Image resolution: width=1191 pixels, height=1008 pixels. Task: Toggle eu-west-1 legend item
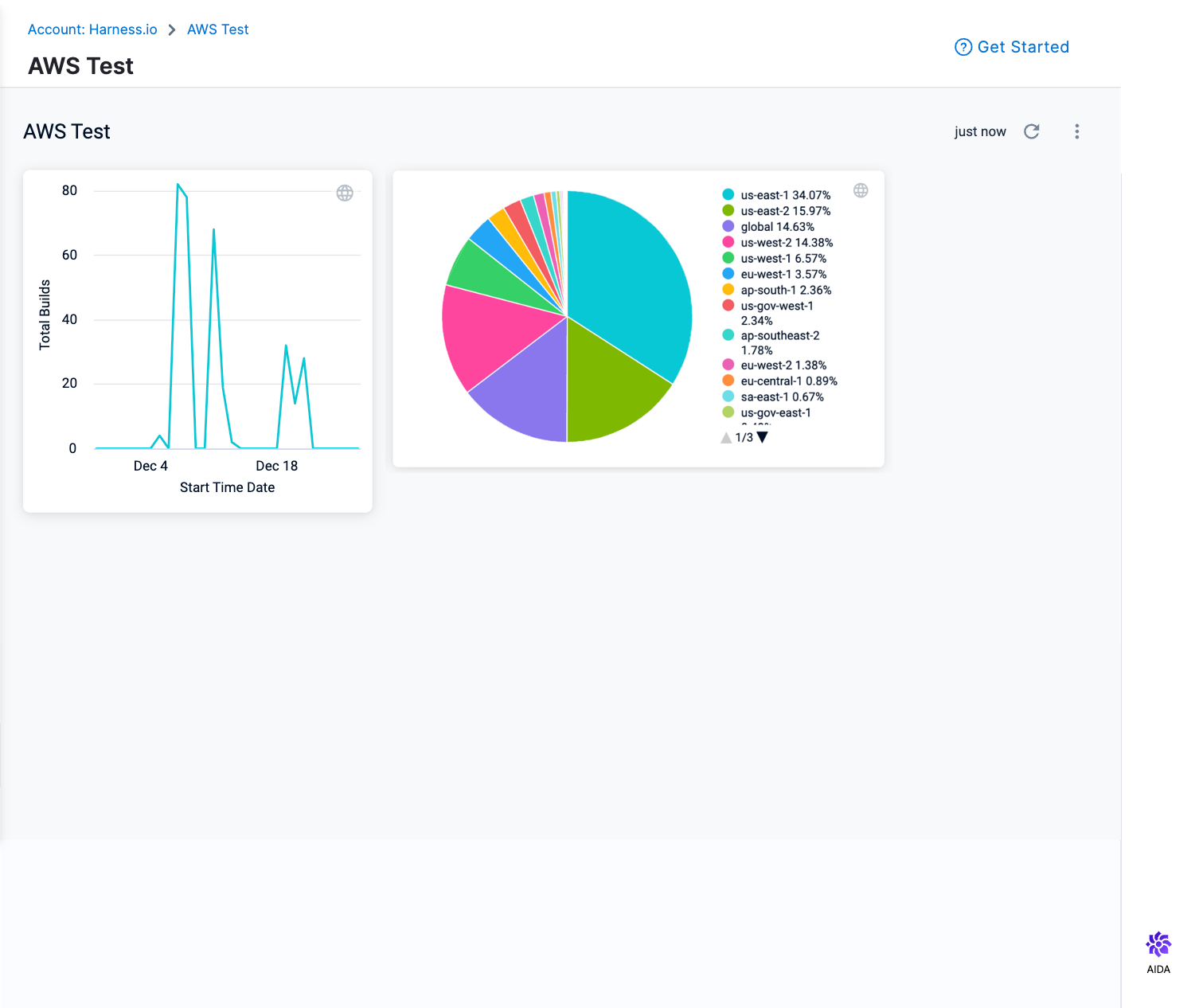[x=783, y=274]
